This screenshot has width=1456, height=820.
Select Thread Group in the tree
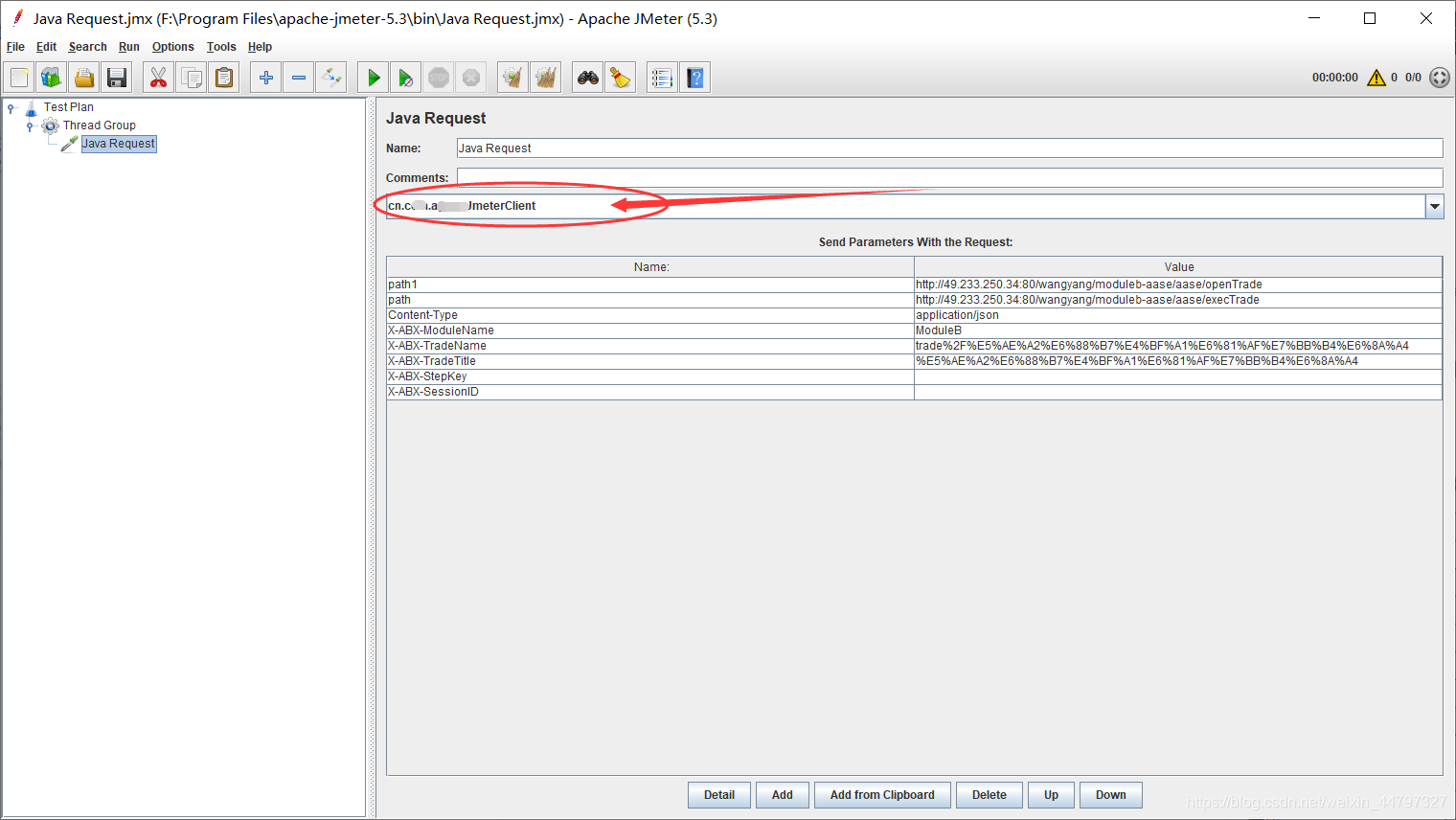100,125
